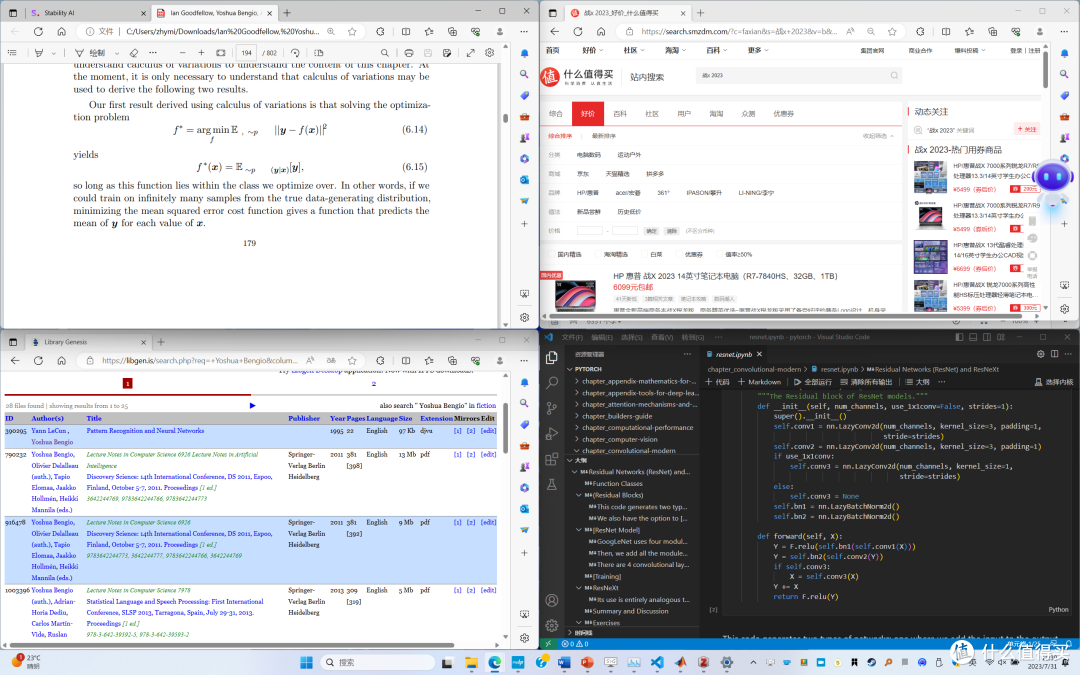The height and width of the screenshot is (675, 1080).
Task: Click the PDF contents list icon
Action: pyautogui.click(x=12, y=53)
